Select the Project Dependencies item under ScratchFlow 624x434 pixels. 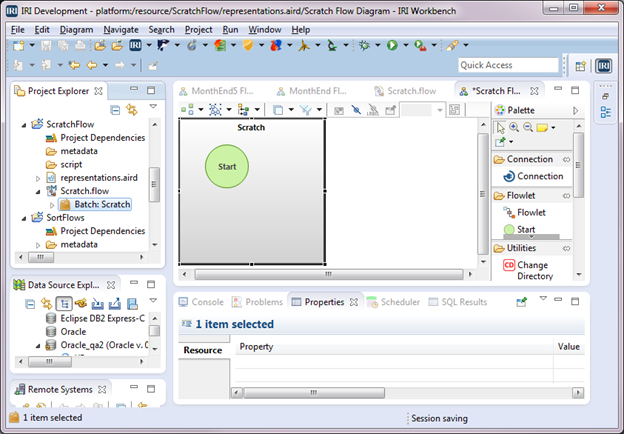95,138
